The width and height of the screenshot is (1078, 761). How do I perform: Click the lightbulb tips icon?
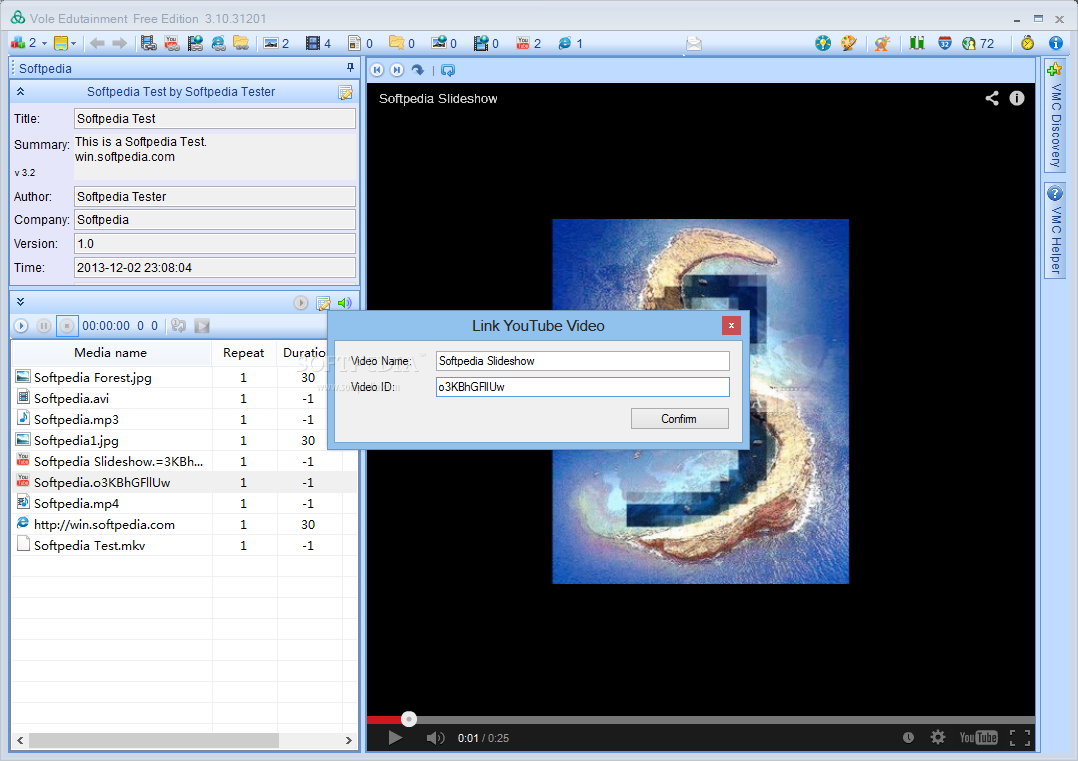823,43
